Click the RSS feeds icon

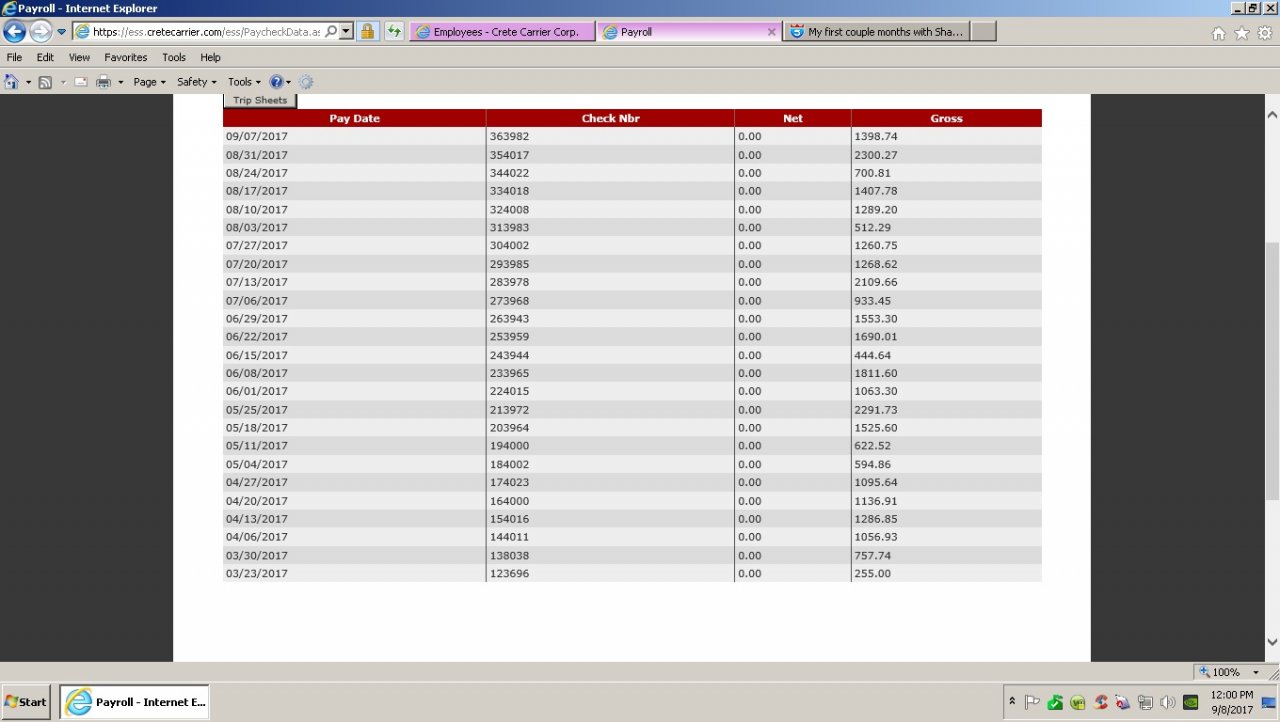click(x=45, y=82)
